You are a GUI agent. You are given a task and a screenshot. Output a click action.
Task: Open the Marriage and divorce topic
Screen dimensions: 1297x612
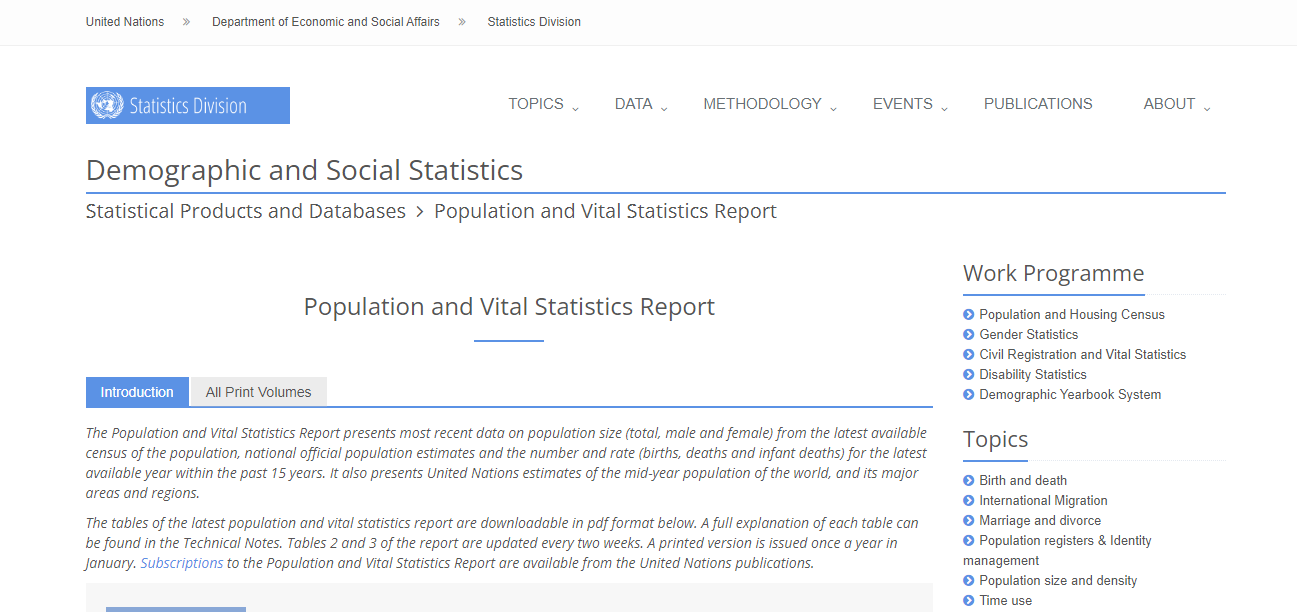point(1040,520)
